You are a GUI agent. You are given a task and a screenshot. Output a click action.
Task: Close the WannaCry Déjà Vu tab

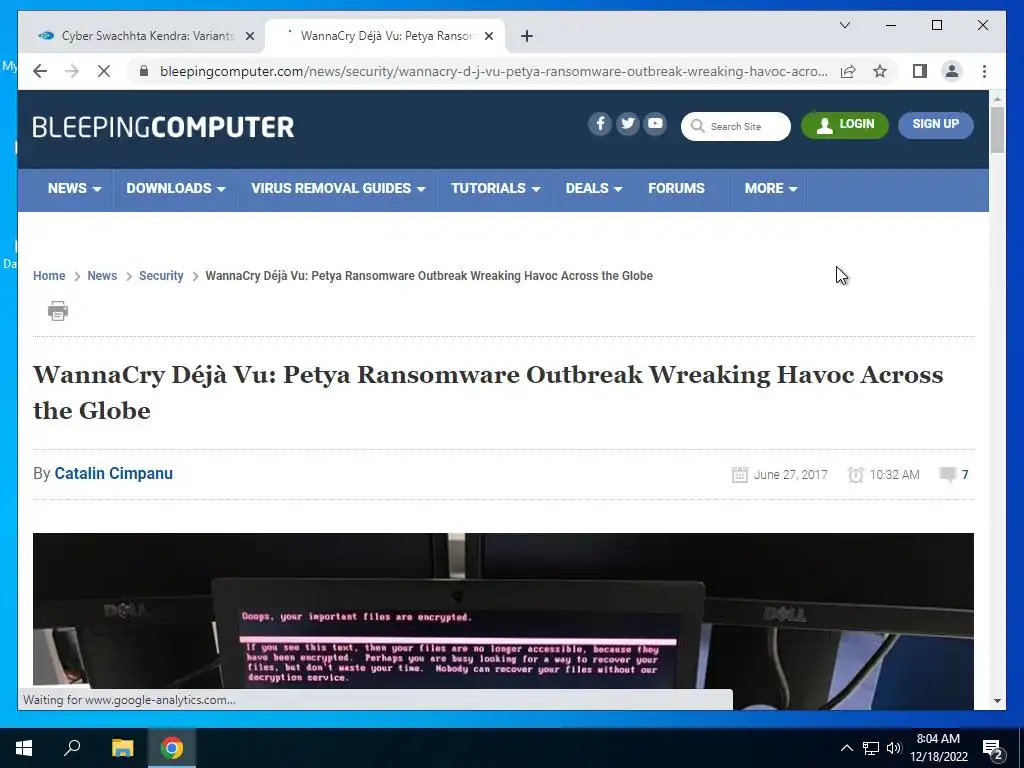tap(488, 36)
